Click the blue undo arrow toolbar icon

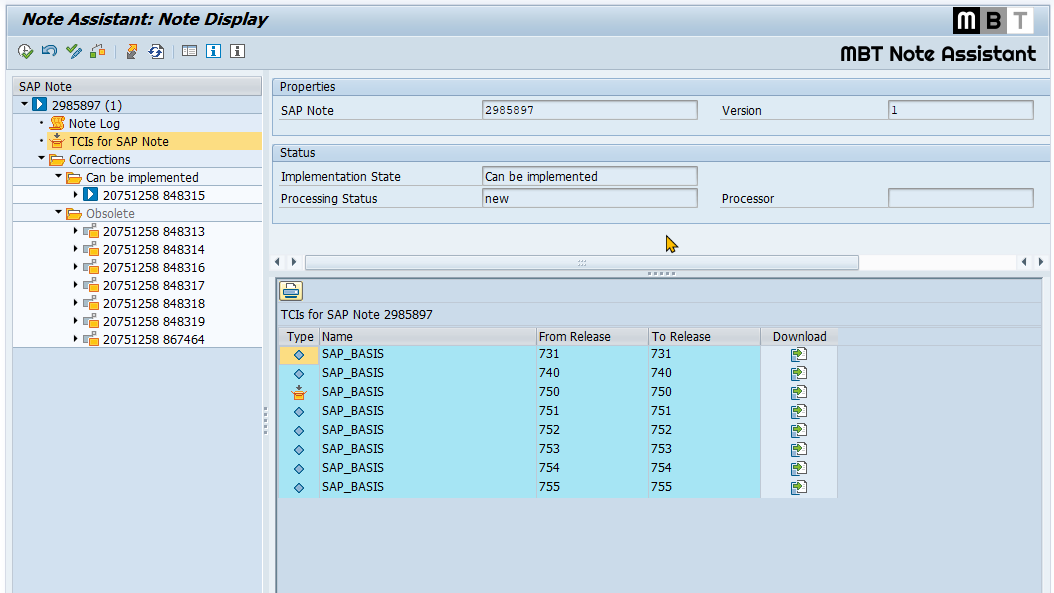pyautogui.click(x=49, y=51)
